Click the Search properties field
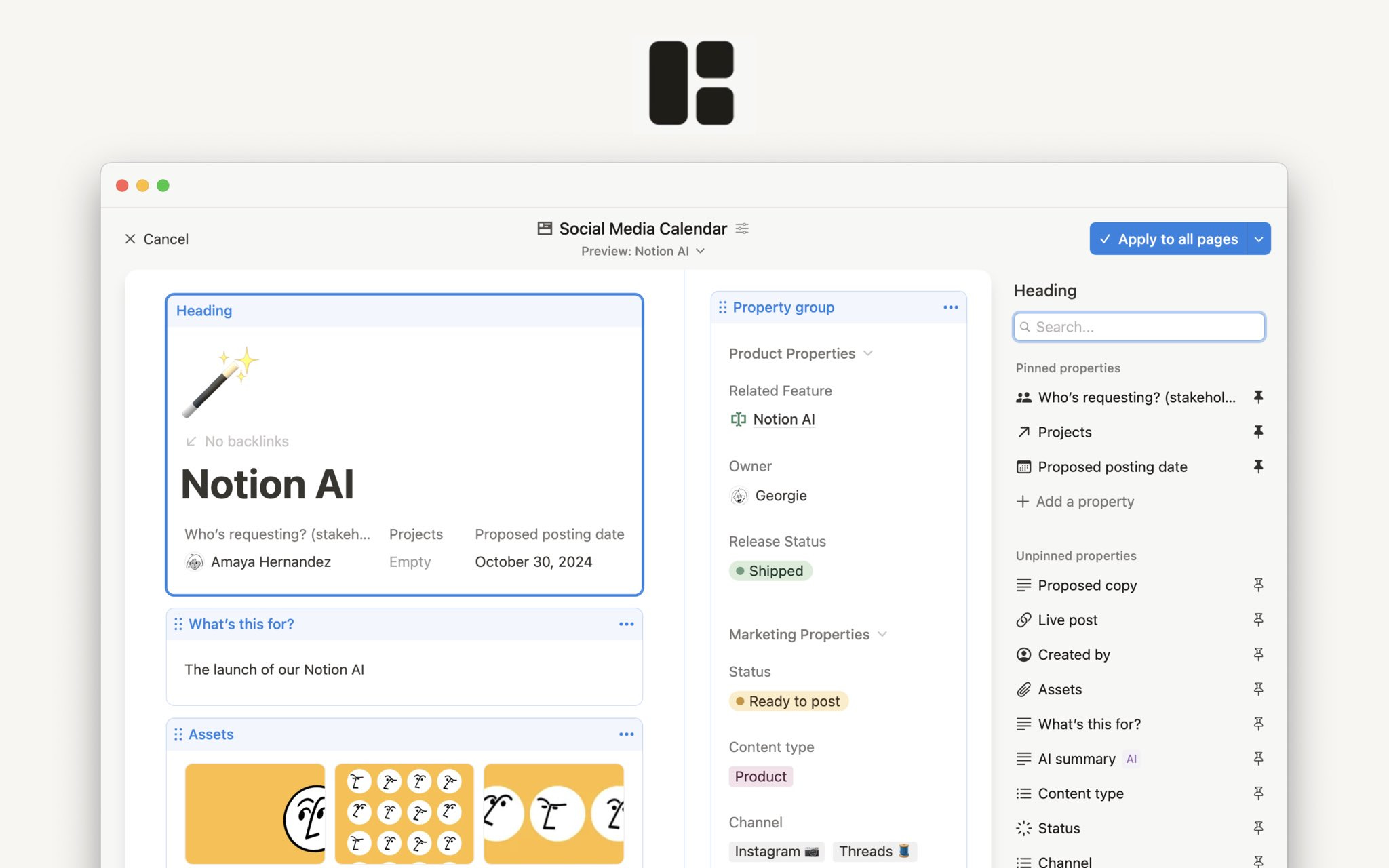The height and width of the screenshot is (868, 1389). pyautogui.click(x=1139, y=327)
